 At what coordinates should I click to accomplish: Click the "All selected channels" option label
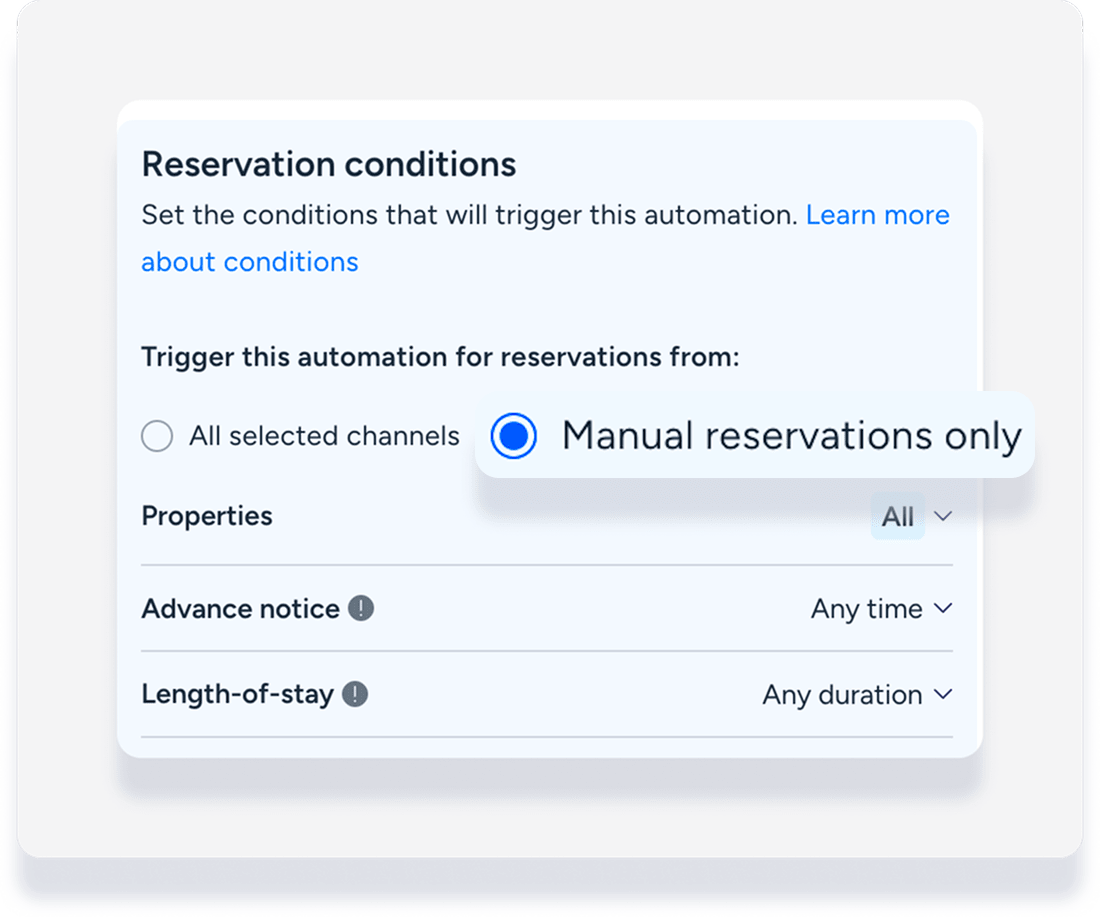tap(324, 436)
